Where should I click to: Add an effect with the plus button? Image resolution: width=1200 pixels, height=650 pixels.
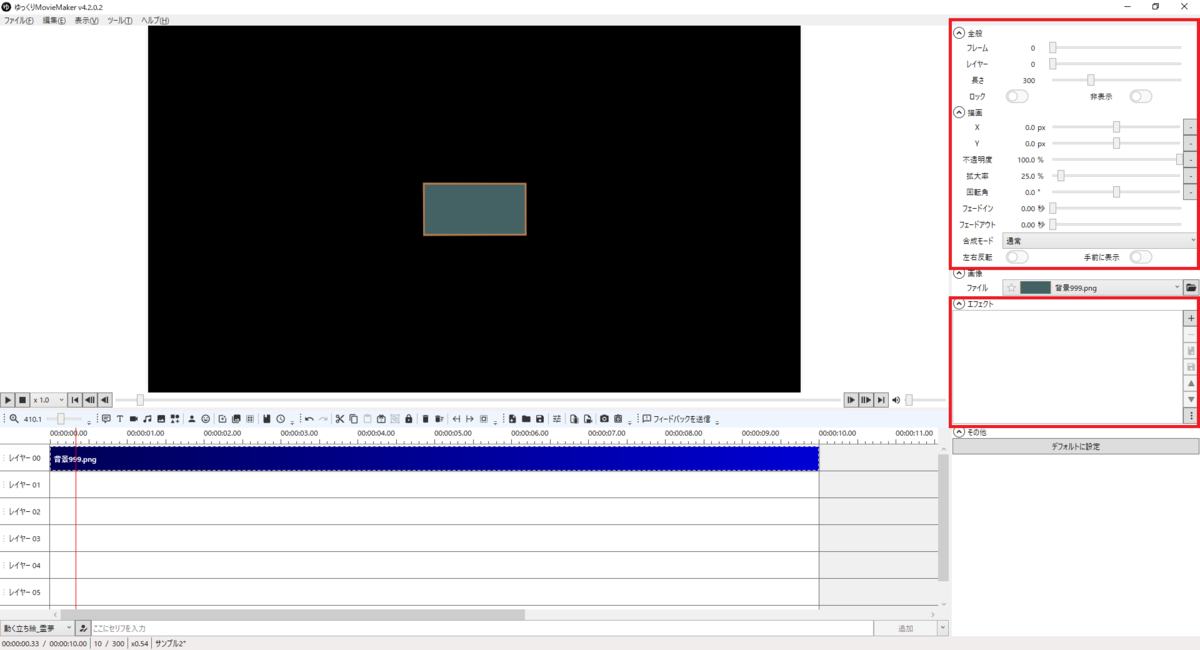1191,318
